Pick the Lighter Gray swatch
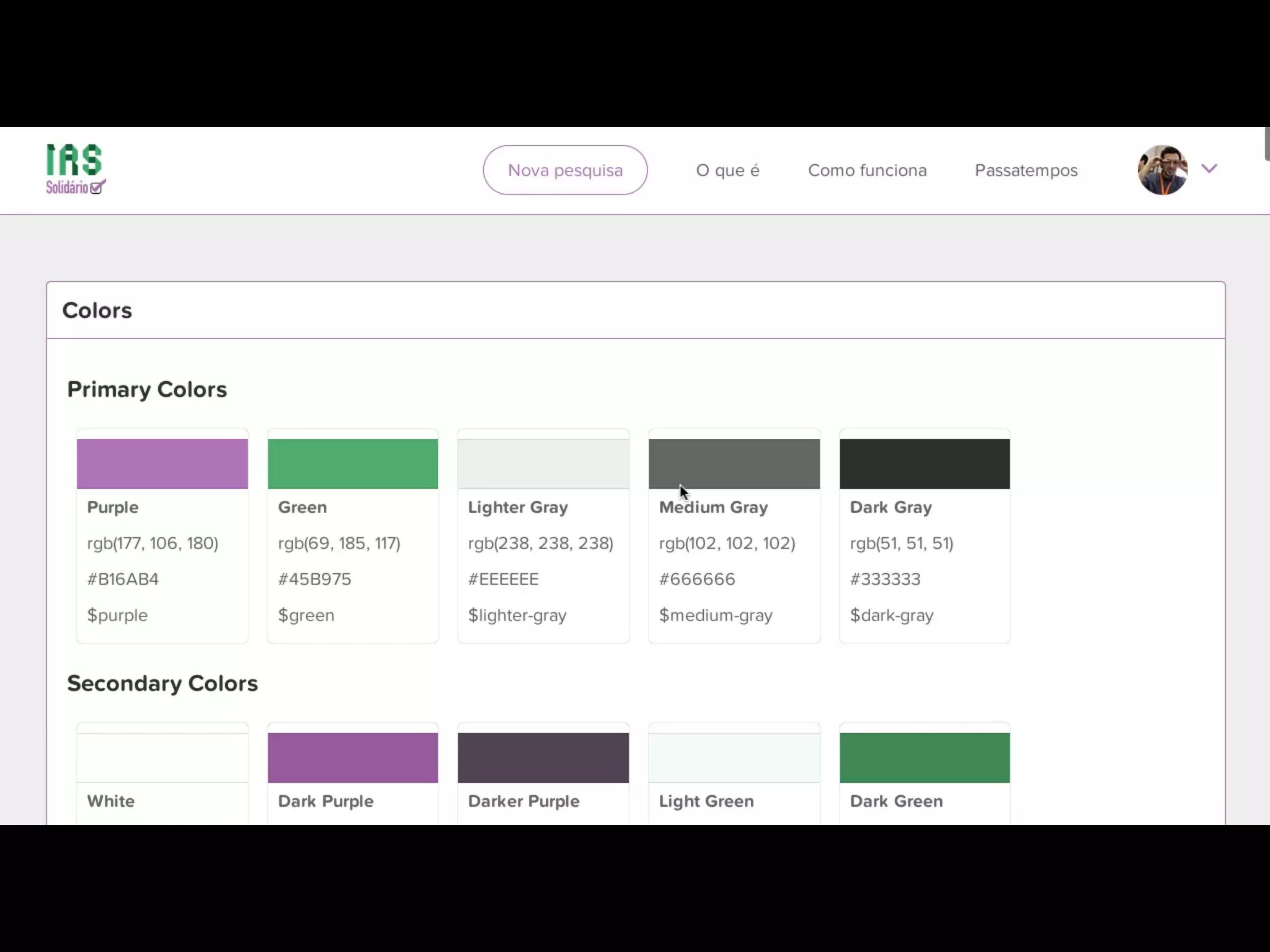The width and height of the screenshot is (1270, 952). 543,464
